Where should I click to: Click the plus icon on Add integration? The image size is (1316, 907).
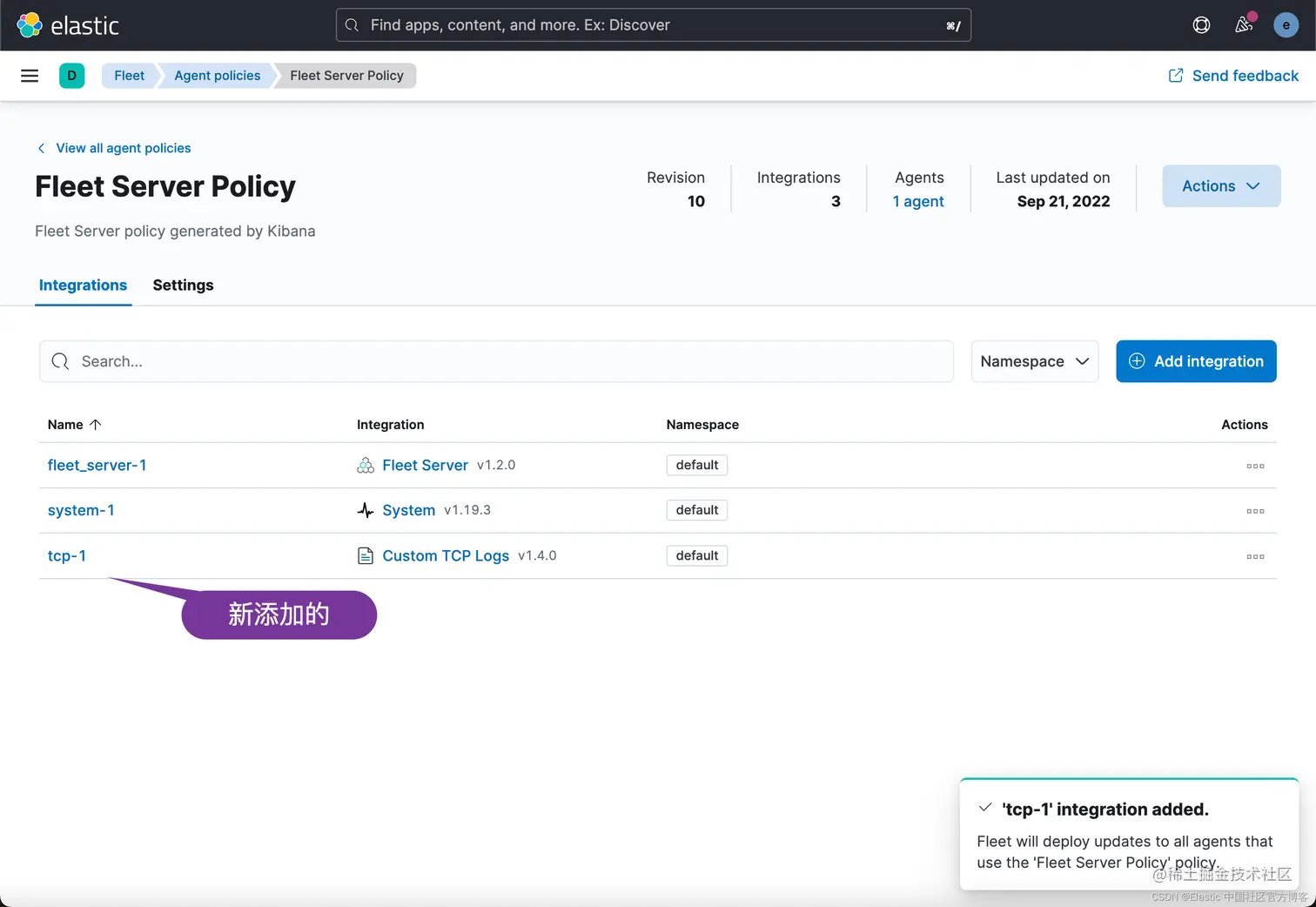(x=1137, y=361)
